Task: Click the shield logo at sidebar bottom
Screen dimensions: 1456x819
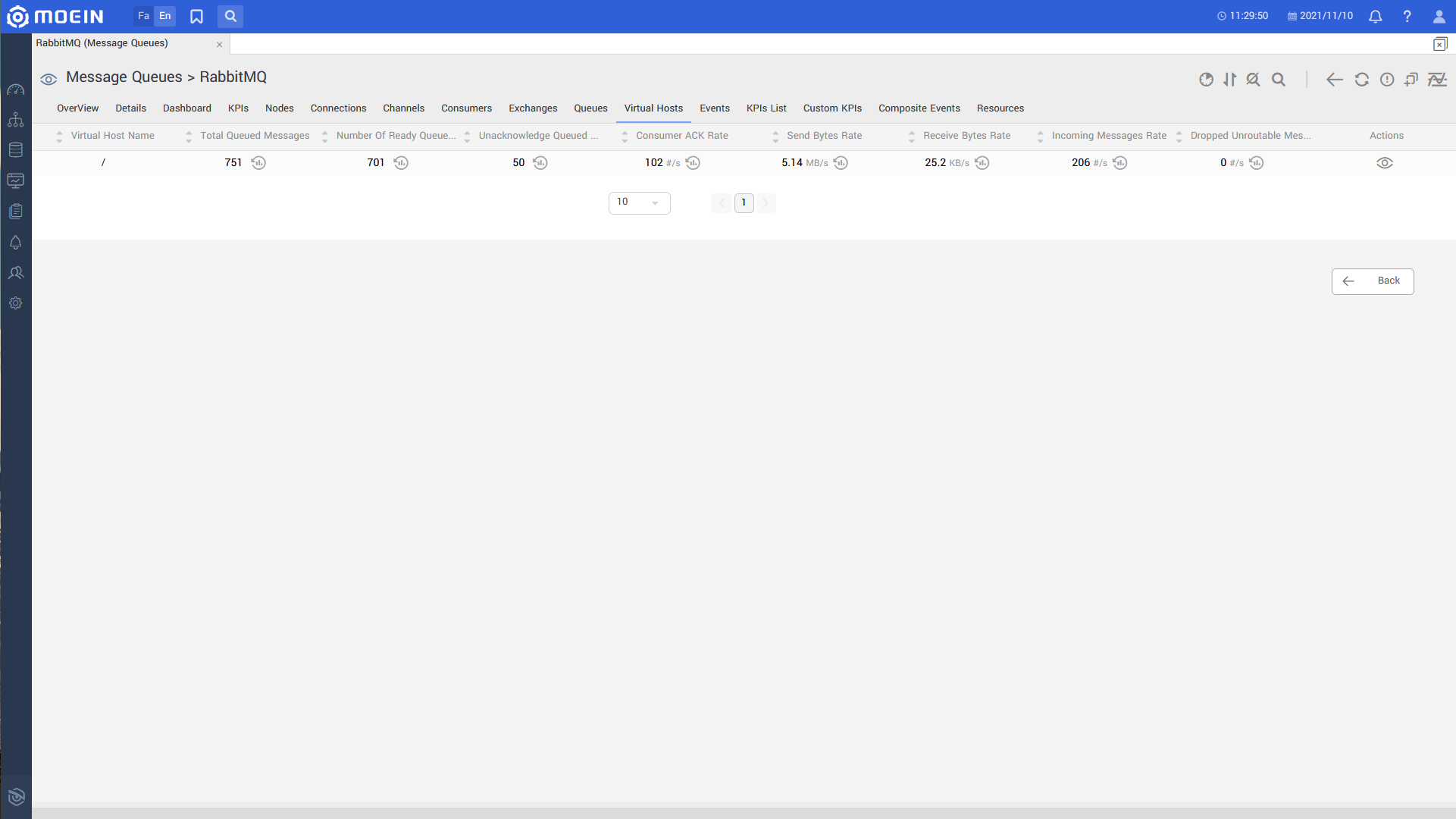Action: [16, 796]
